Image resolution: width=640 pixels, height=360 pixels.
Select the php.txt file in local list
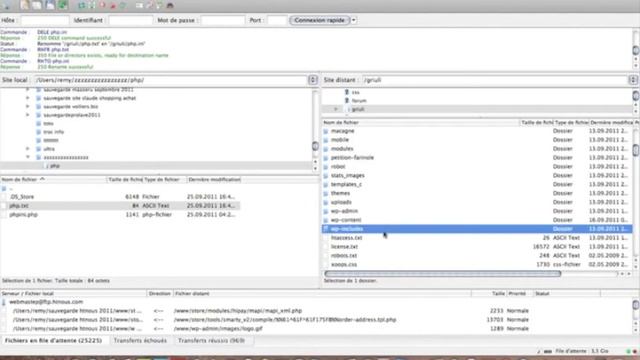(120, 206)
